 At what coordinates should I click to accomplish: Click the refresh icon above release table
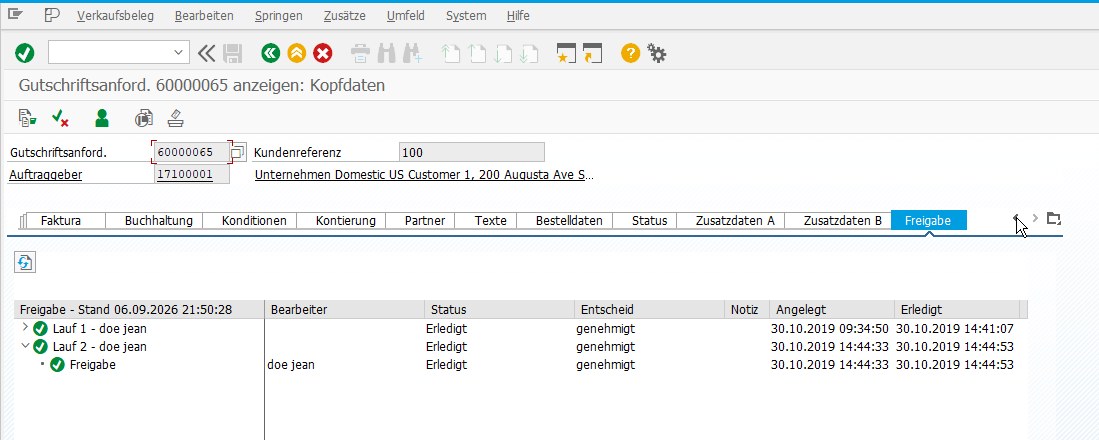25,263
